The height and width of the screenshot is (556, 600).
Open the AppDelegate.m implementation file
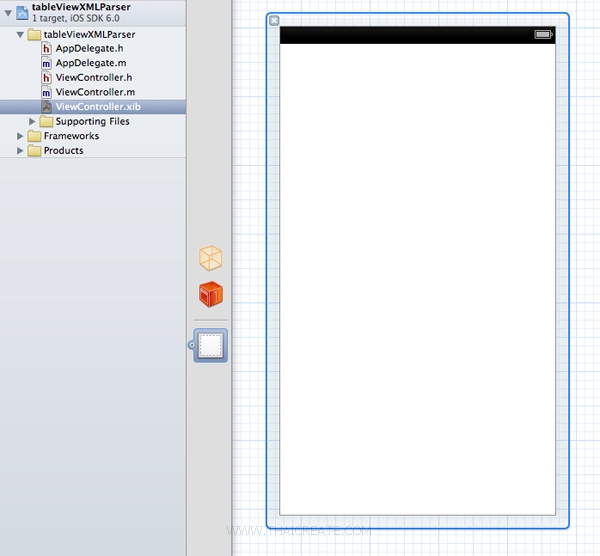coord(89,63)
